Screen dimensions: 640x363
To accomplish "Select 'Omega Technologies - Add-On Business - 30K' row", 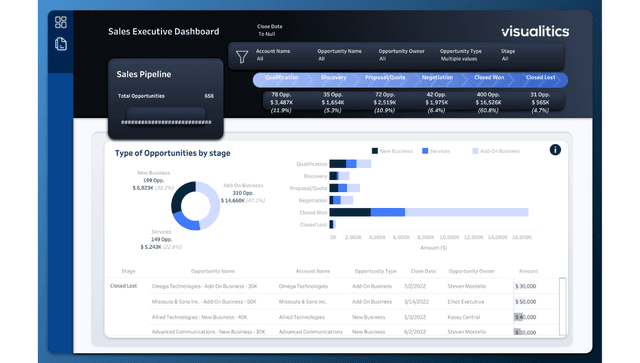I will coord(204,286).
